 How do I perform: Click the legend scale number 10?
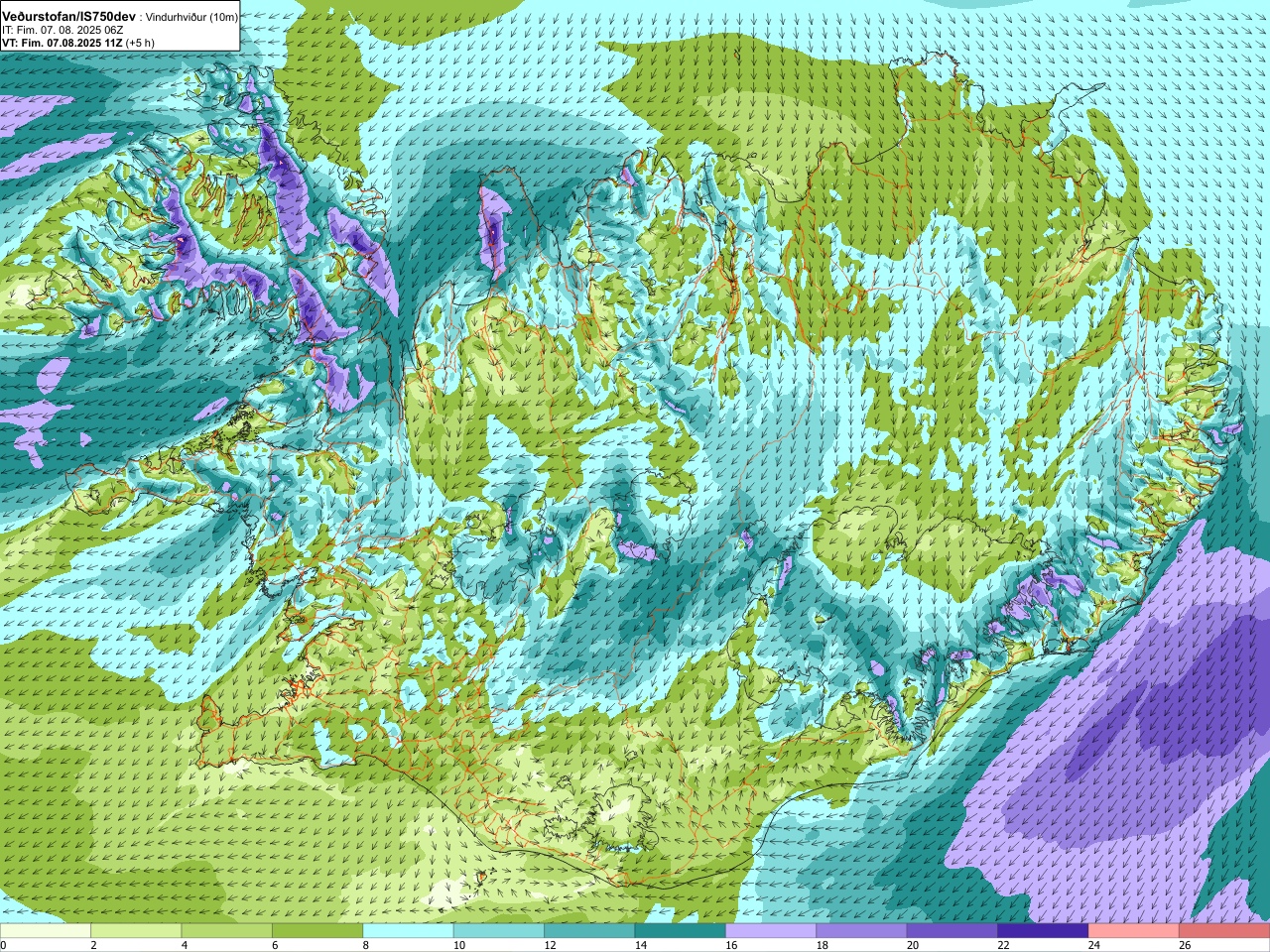458,945
